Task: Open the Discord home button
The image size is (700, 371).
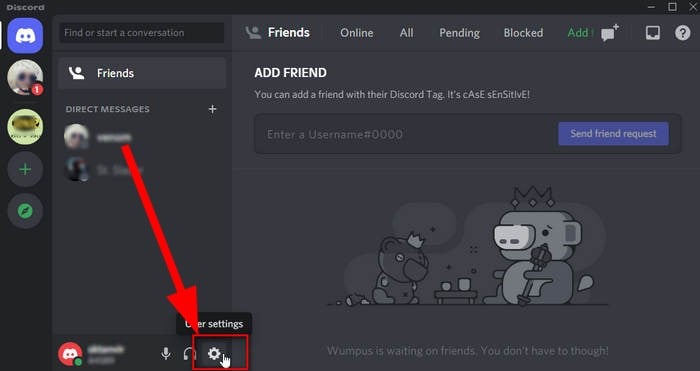Action: pos(25,36)
